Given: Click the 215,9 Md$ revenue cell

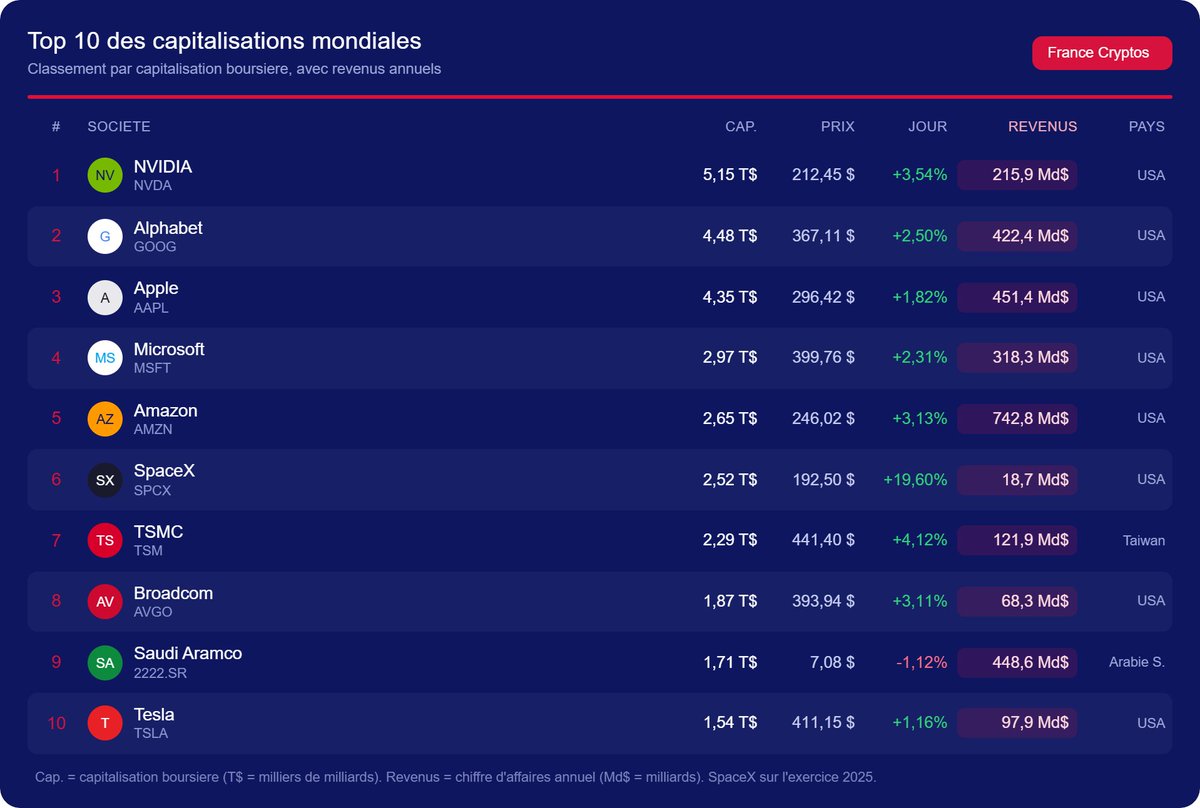Looking at the screenshot, I should tap(1017, 175).
